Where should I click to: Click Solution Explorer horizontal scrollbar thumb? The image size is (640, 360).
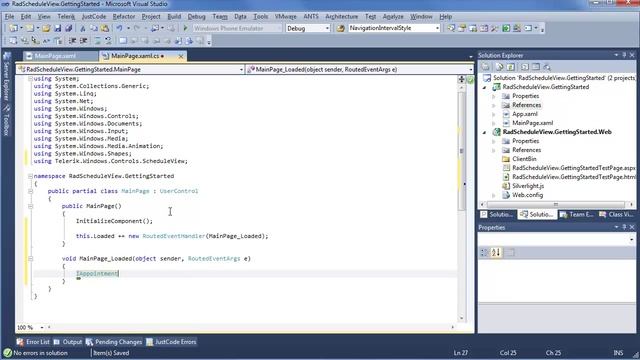[x=556, y=204]
